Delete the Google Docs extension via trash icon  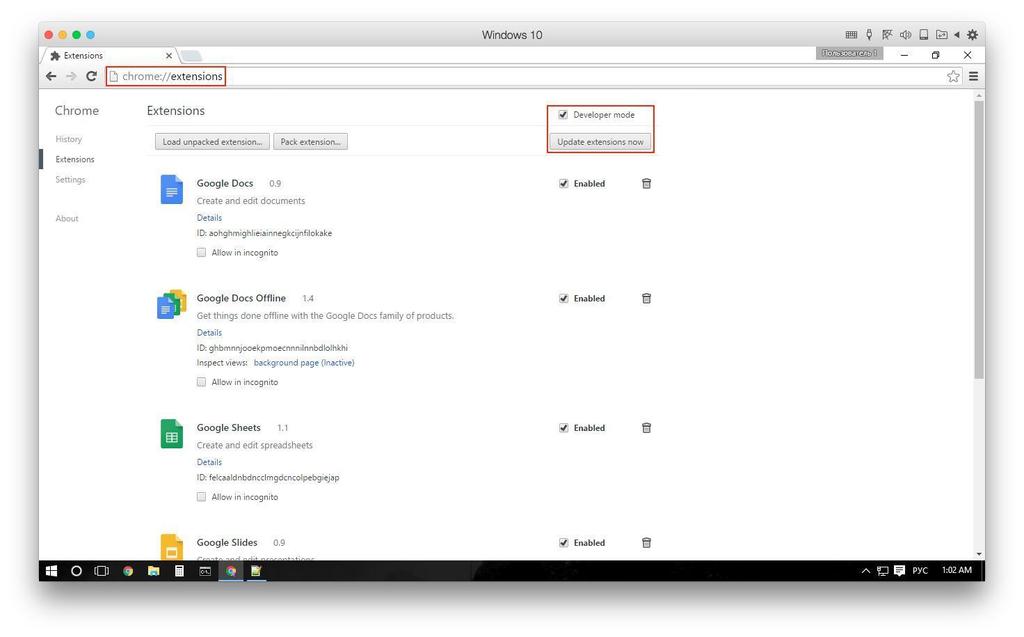click(647, 184)
